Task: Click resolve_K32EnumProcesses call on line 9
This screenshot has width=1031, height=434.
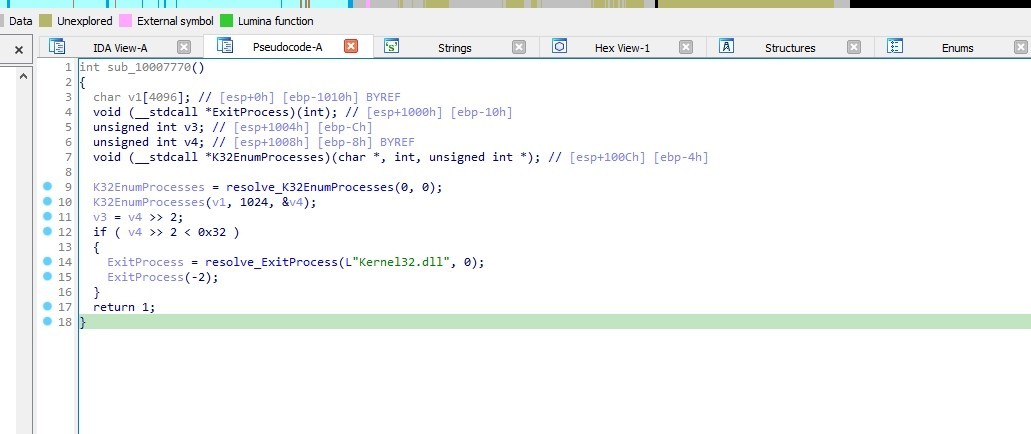Action: pyautogui.click(x=309, y=187)
